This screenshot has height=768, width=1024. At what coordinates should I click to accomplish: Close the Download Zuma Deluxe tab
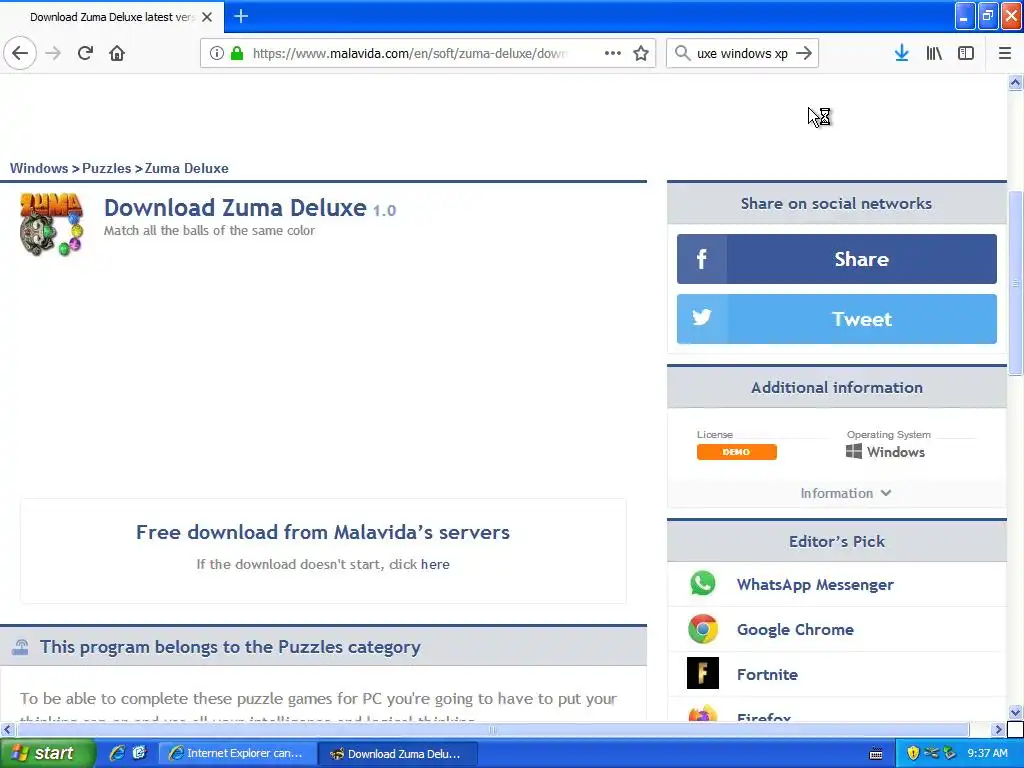pyautogui.click(x=207, y=17)
